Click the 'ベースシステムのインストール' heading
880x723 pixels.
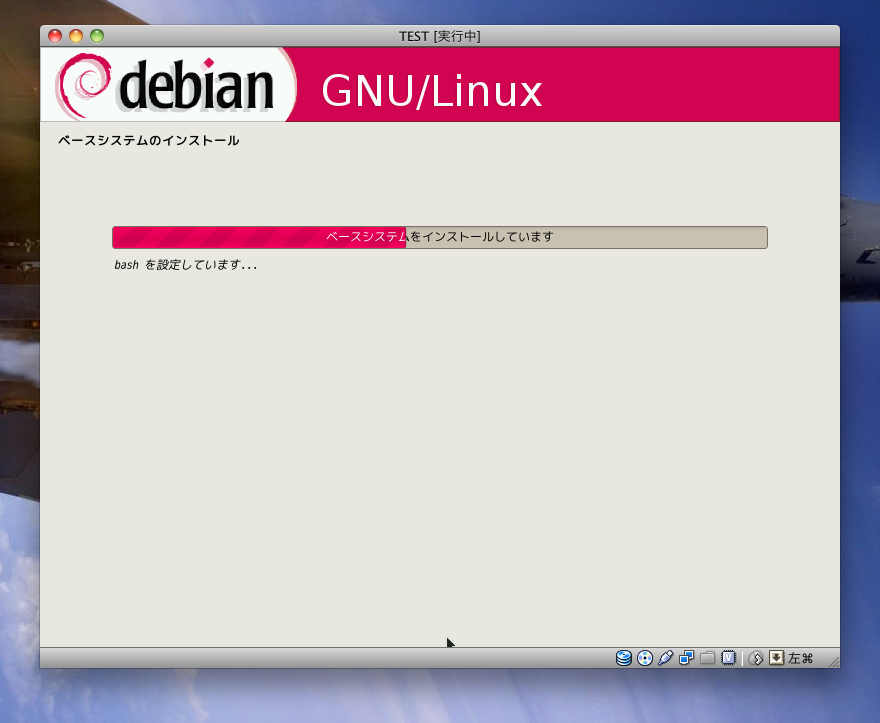pyautogui.click(x=149, y=140)
